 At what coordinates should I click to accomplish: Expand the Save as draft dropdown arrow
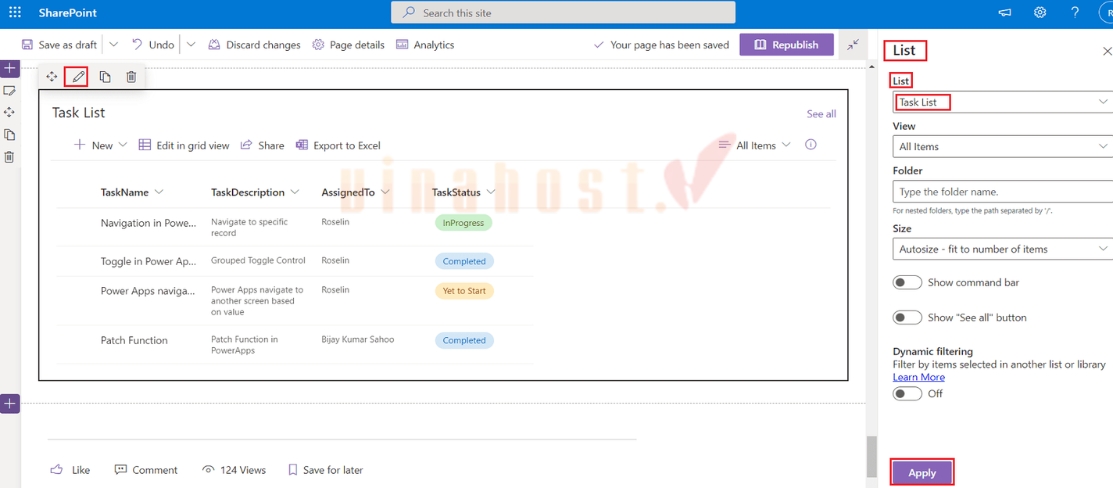(114, 44)
